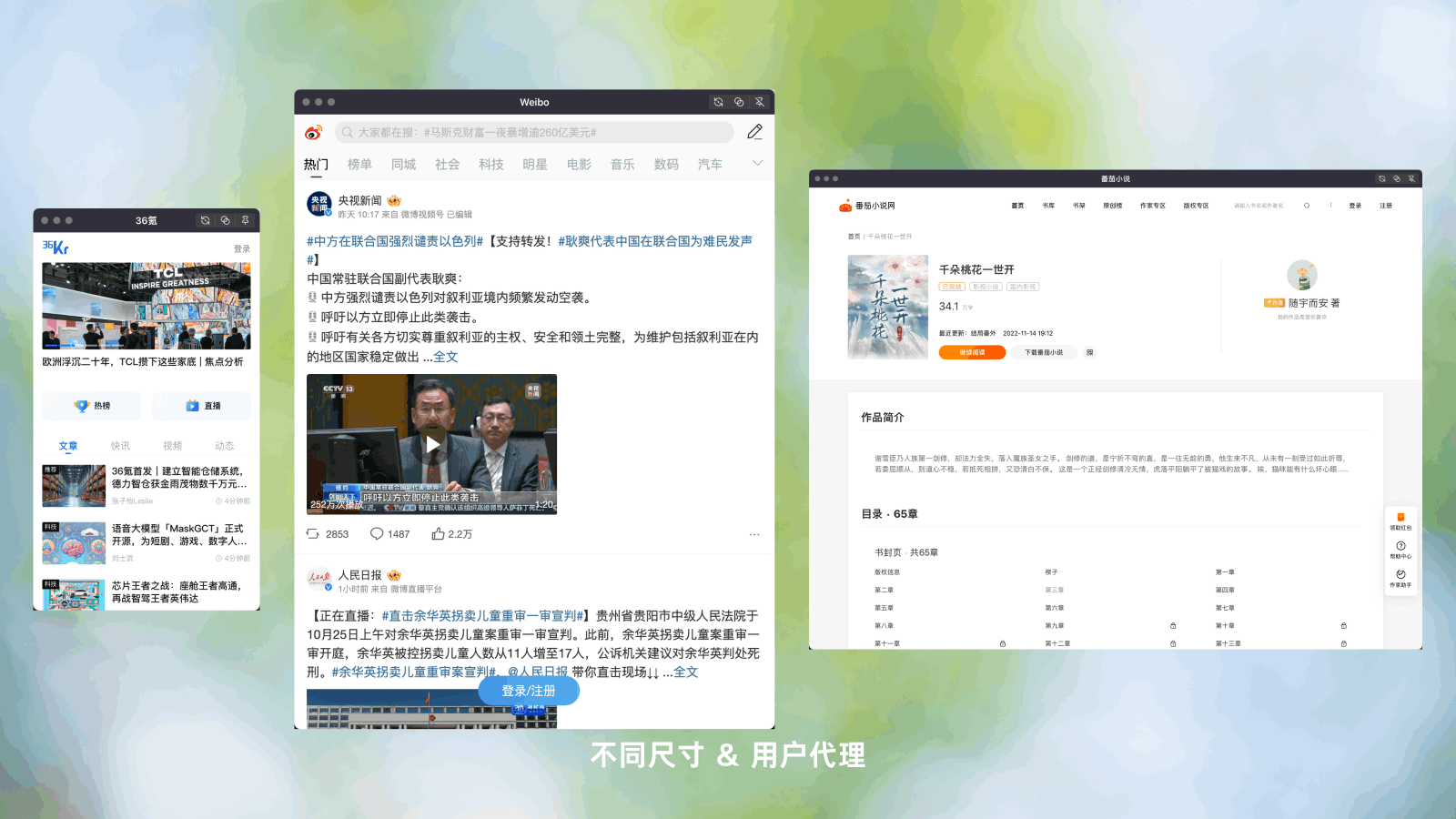
Task: Click the 首页 breadcrumb link in 番茄小说
Action: tap(854, 237)
